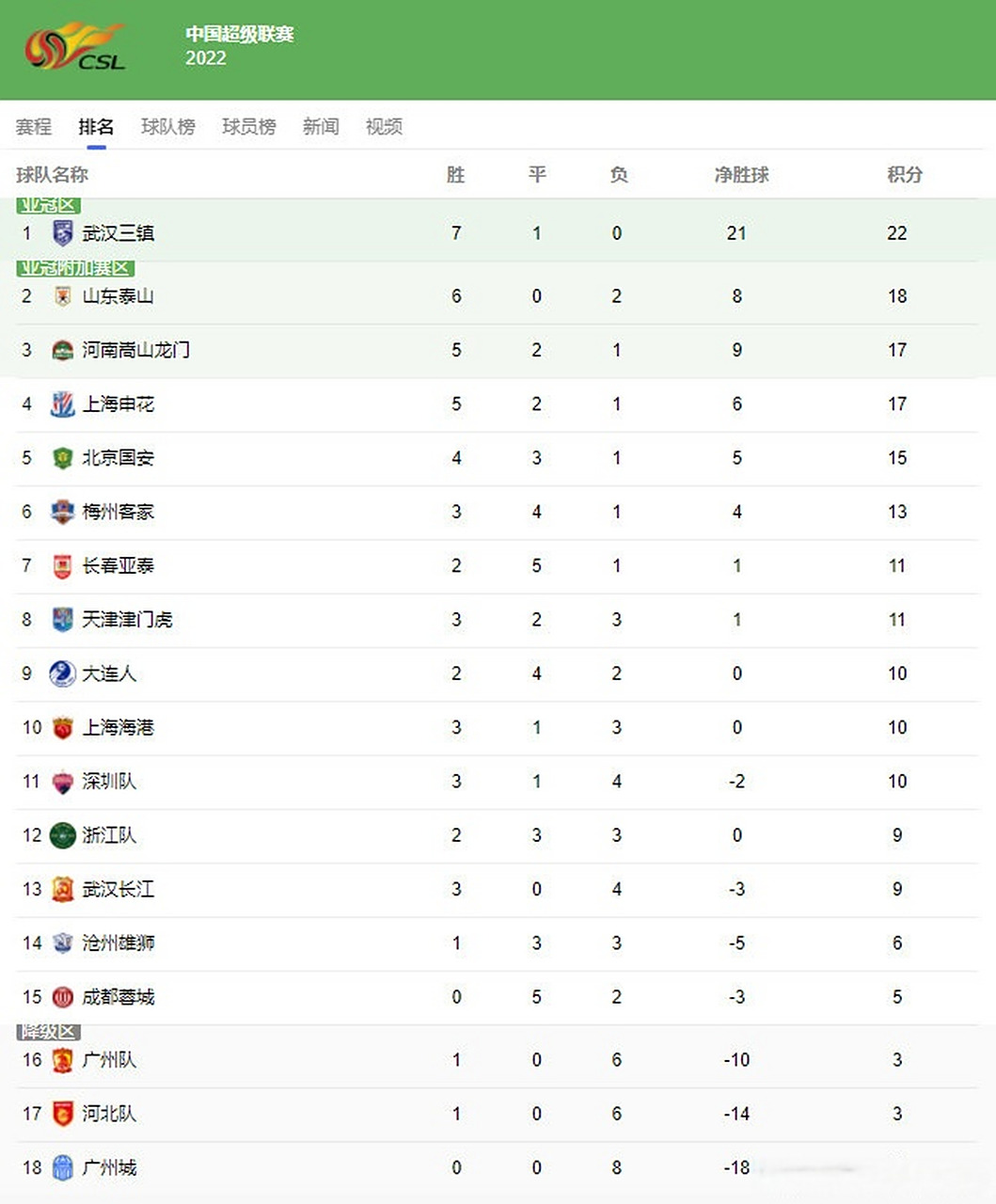Click the 山东泰山 team crest icon
This screenshot has width=996, height=1204.
63,296
